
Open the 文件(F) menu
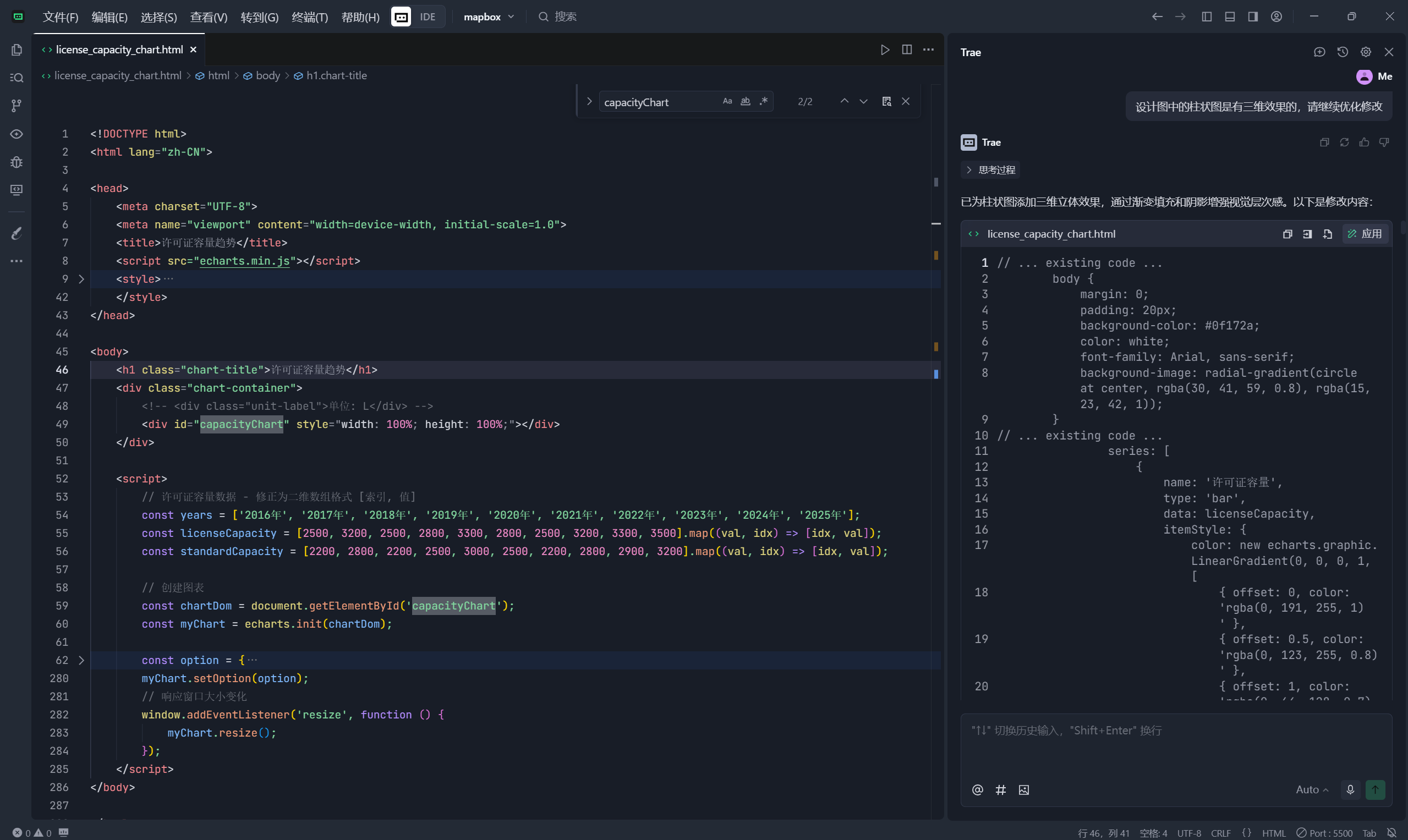61,17
